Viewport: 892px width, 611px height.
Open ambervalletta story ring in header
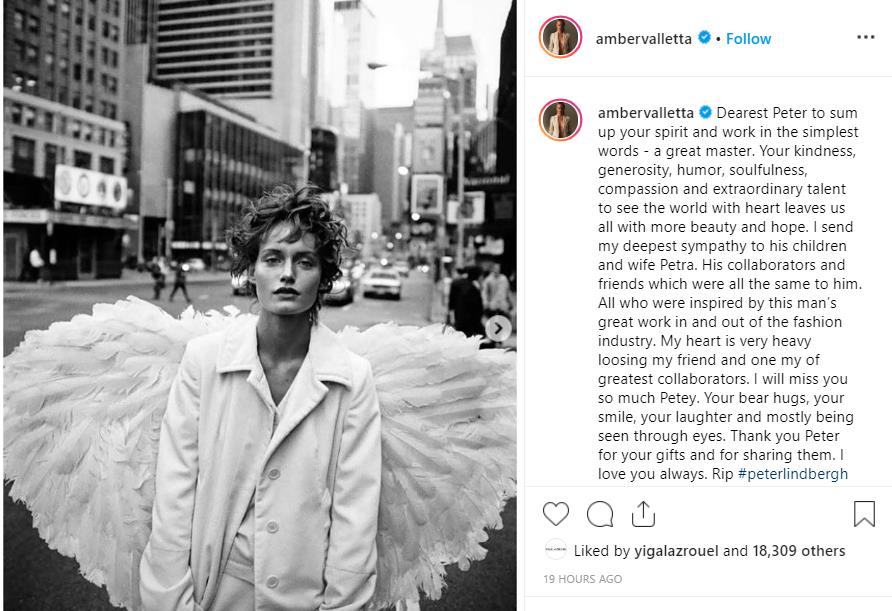pyautogui.click(x=560, y=38)
